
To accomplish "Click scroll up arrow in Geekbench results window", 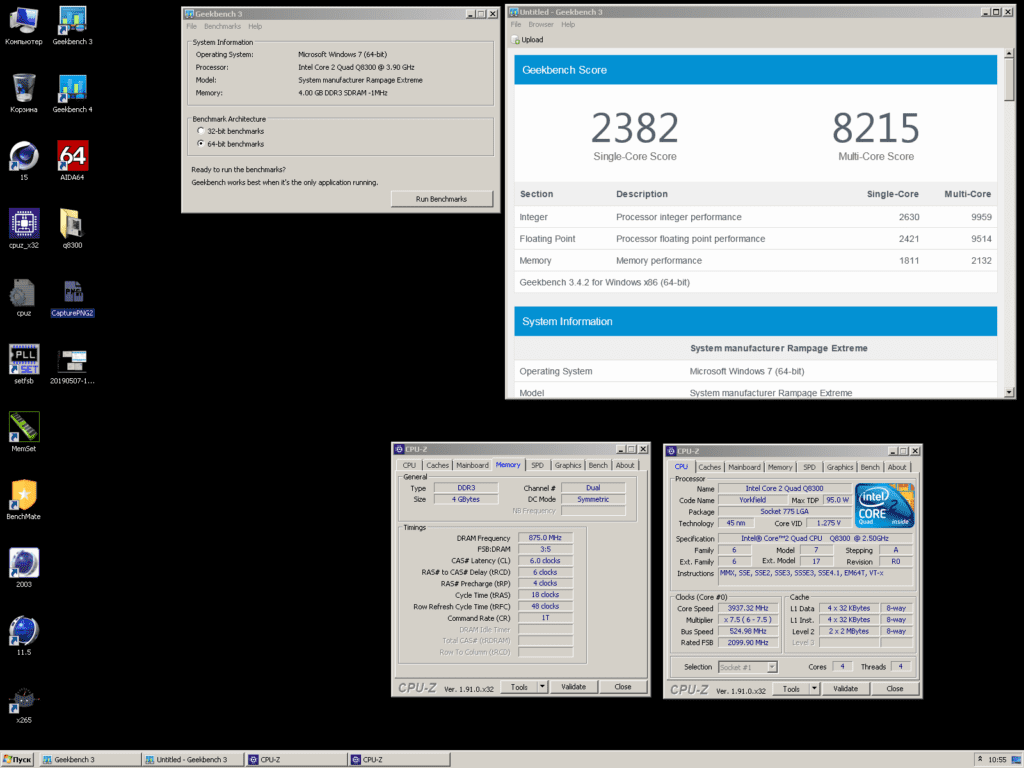I will click(1009, 53).
